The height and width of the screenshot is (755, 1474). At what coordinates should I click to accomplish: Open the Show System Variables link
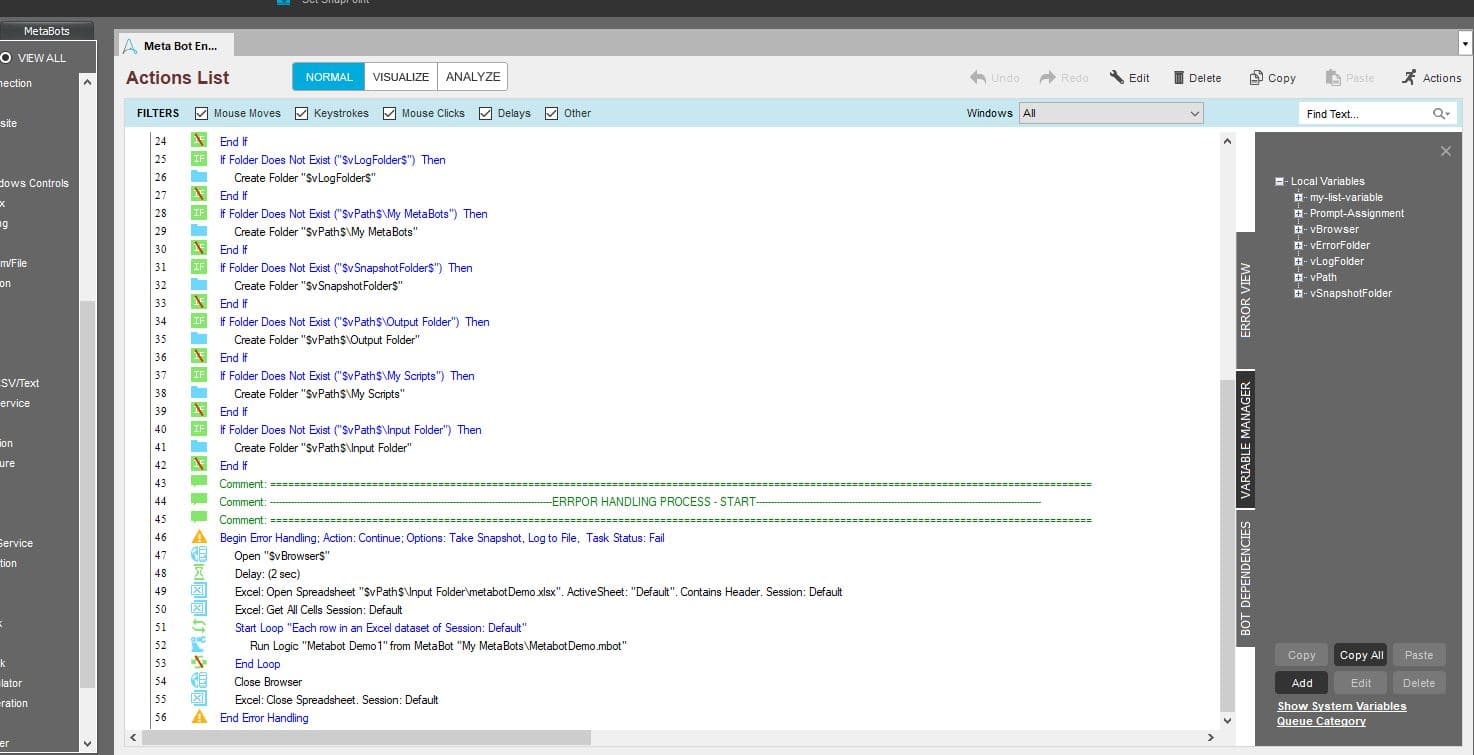click(1342, 706)
